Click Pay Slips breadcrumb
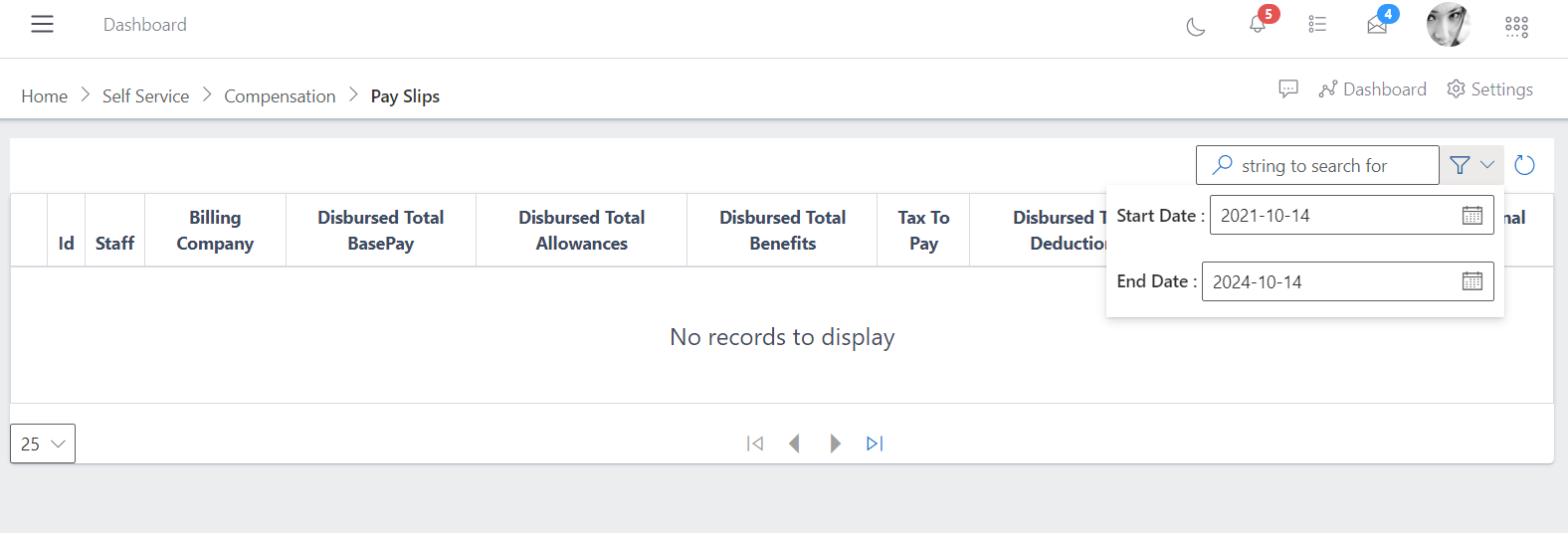 click(x=405, y=96)
